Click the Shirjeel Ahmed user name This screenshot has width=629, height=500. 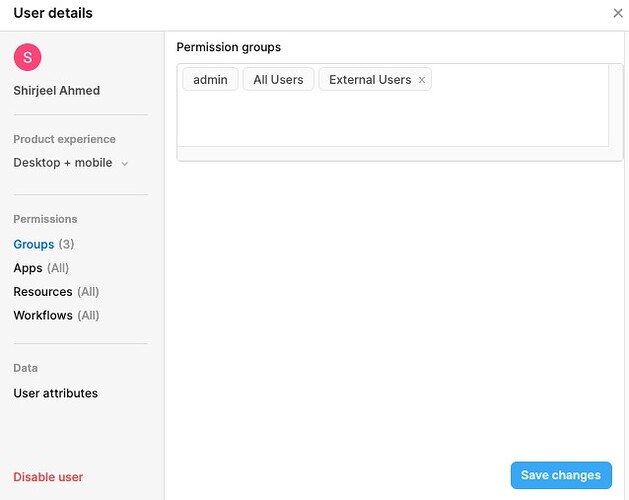coord(57,91)
